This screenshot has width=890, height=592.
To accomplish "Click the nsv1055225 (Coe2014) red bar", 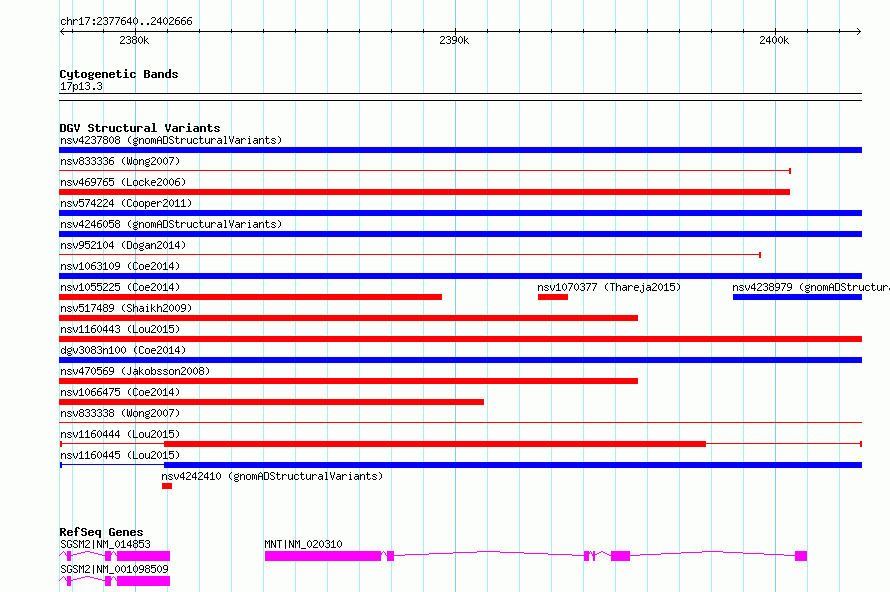I will [x=250, y=297].
